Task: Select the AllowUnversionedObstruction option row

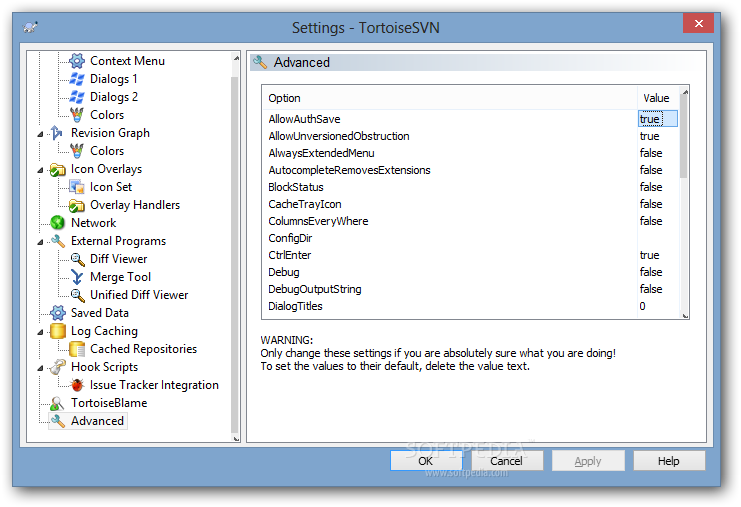Action: (471, 136)
